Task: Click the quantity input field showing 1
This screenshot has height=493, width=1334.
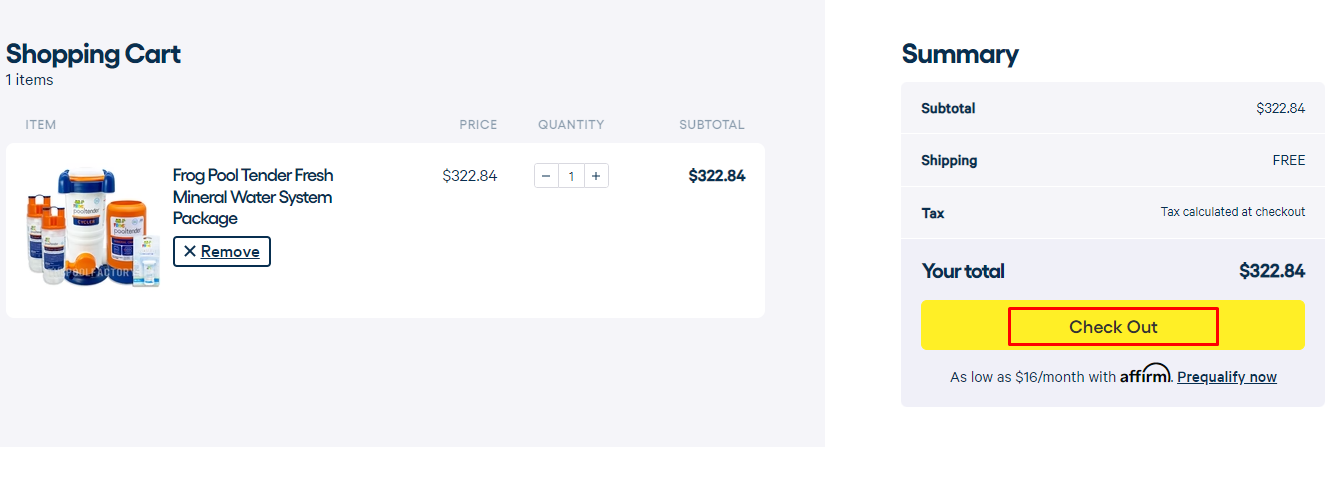Action: [x=571, y=176]
